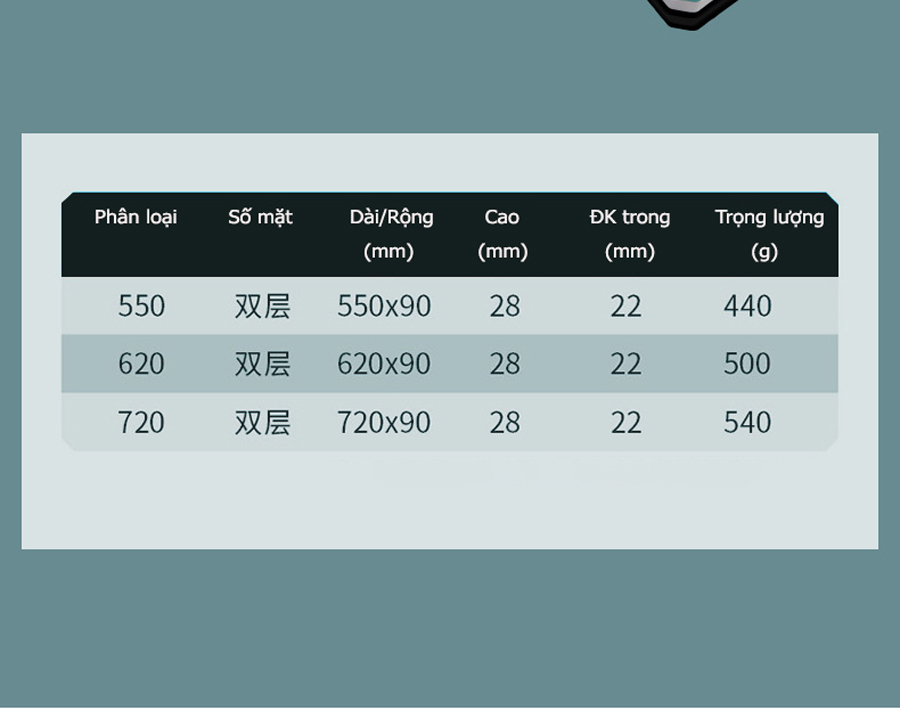The image size is (900, 710).
Task: Click the 540 weight value
Action: coord(748,422)
